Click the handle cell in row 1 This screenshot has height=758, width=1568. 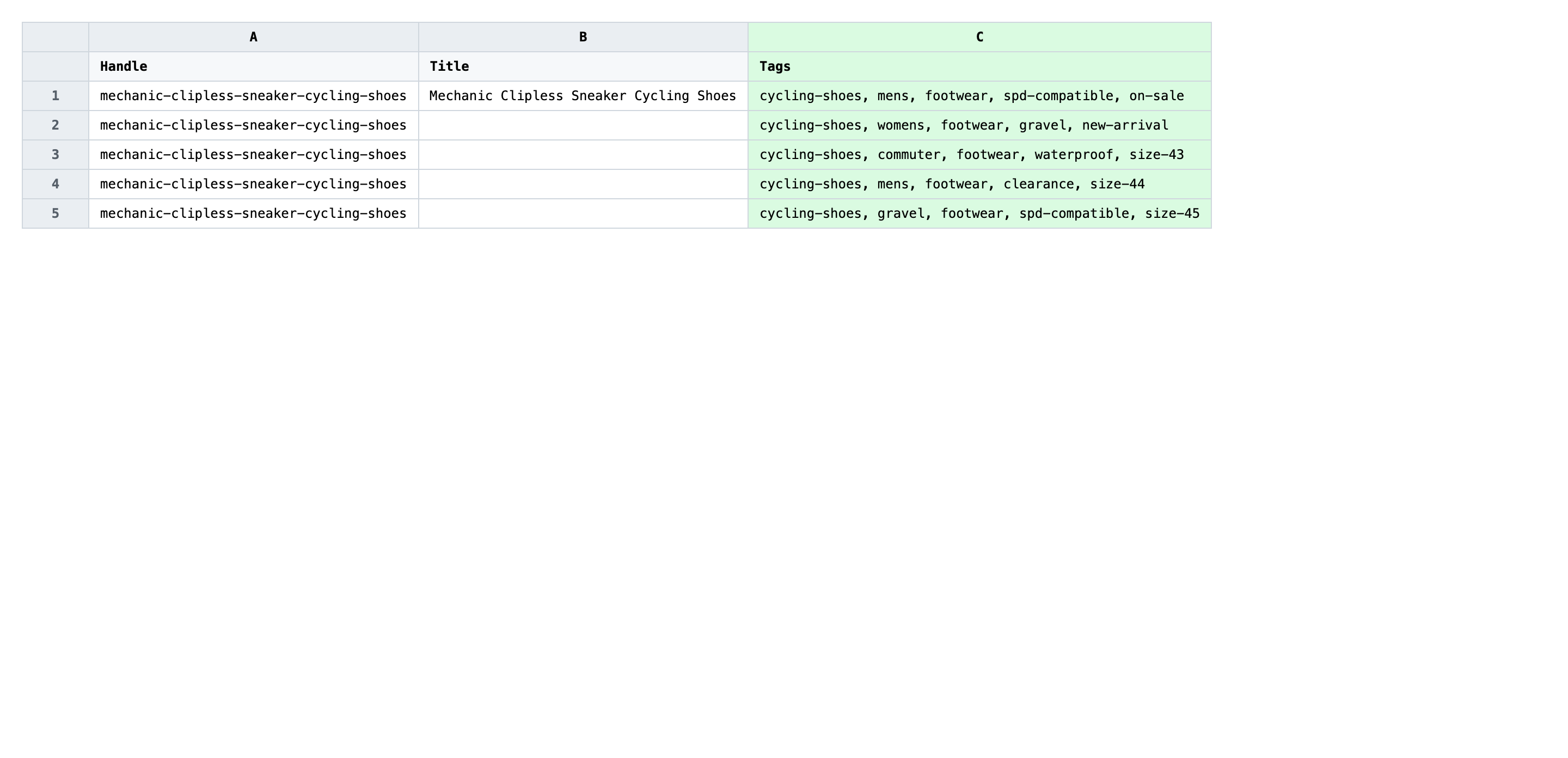253,96
